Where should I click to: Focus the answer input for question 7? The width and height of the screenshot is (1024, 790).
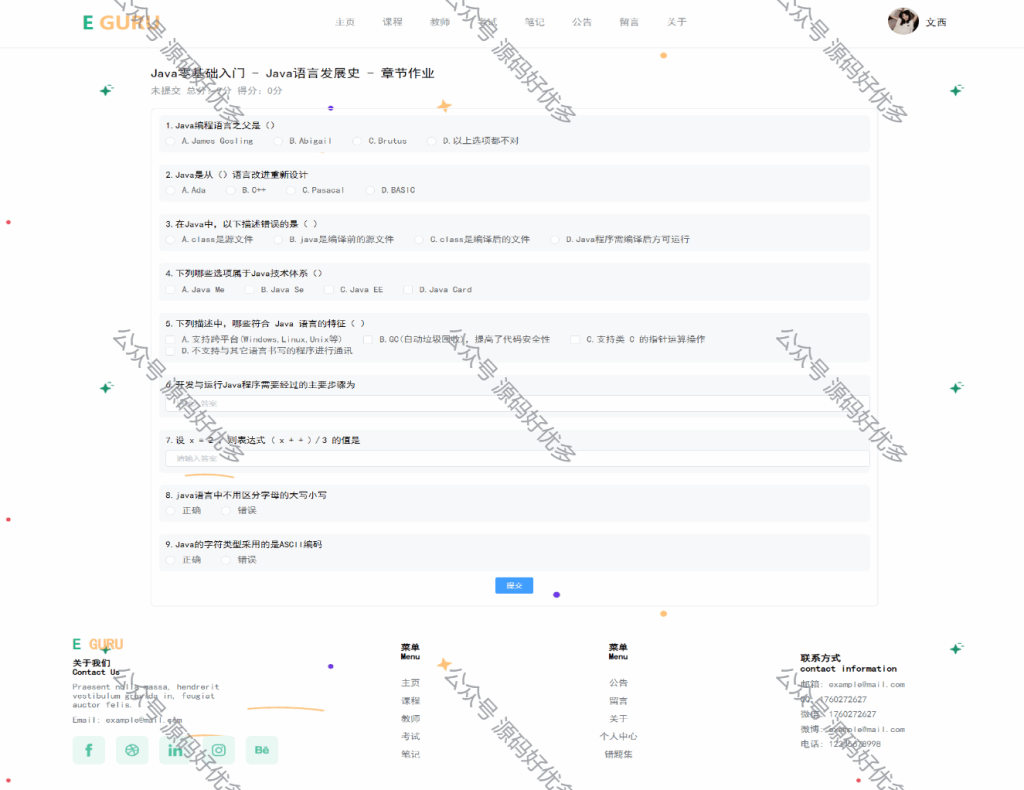pos(517,458)
